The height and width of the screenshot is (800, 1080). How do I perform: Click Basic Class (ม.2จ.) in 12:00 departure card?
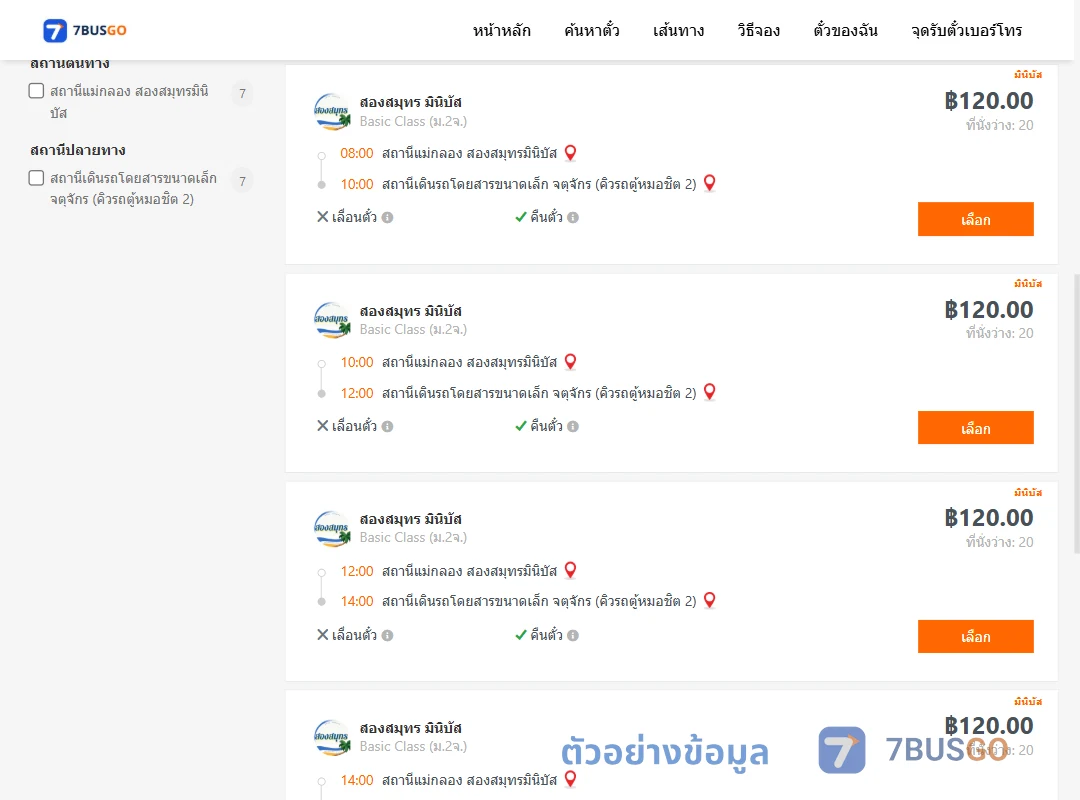pos(413,537)
